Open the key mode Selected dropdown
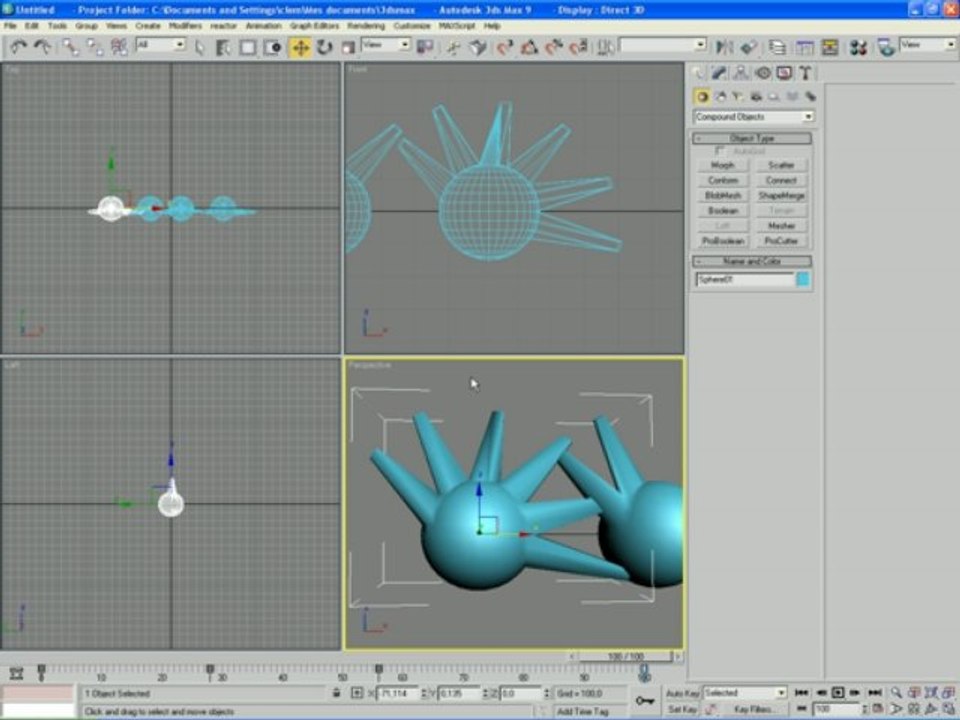 744,693
